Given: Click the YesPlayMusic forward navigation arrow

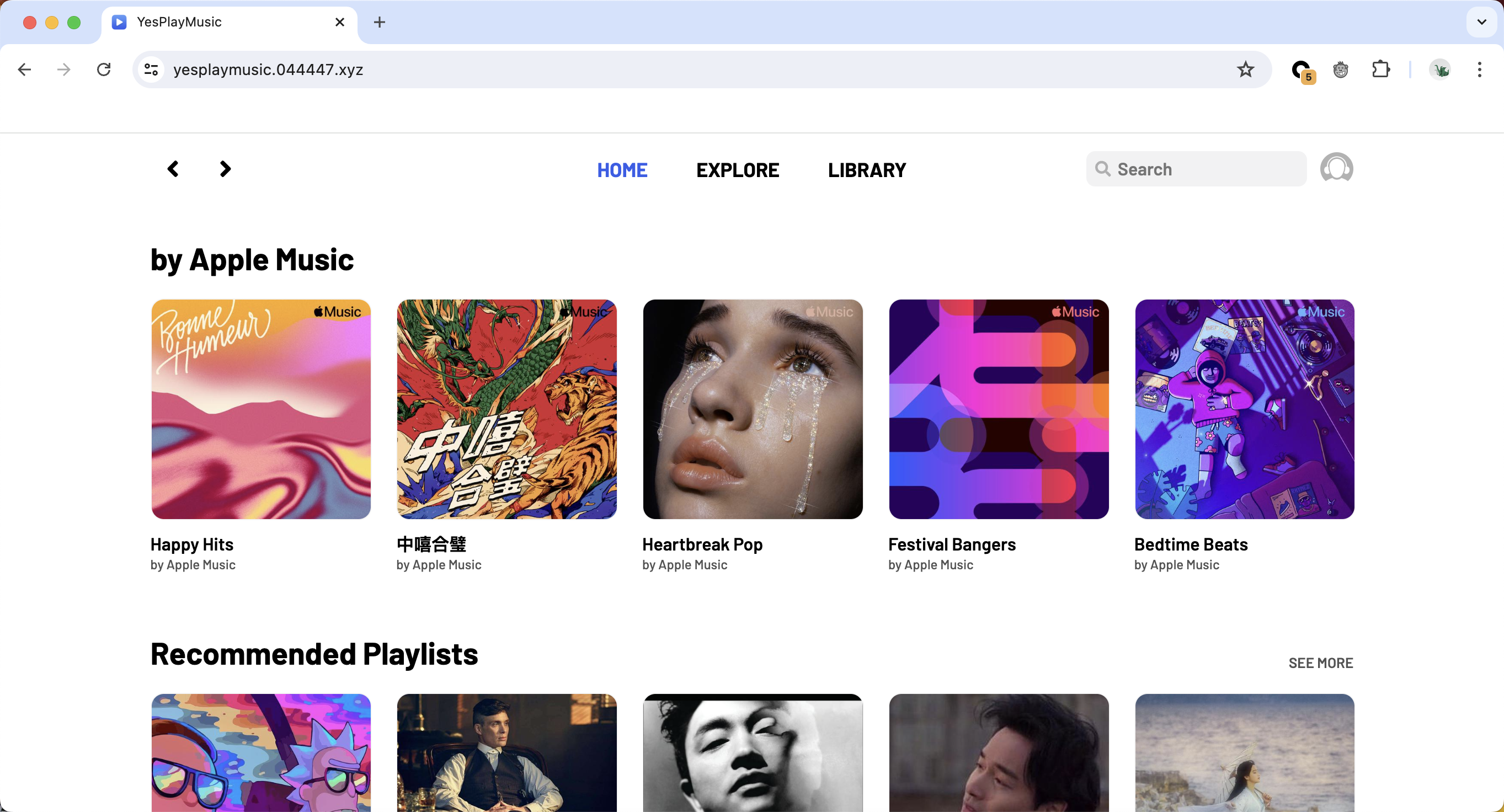Looking at the screenshot, I should click(224, 169).
